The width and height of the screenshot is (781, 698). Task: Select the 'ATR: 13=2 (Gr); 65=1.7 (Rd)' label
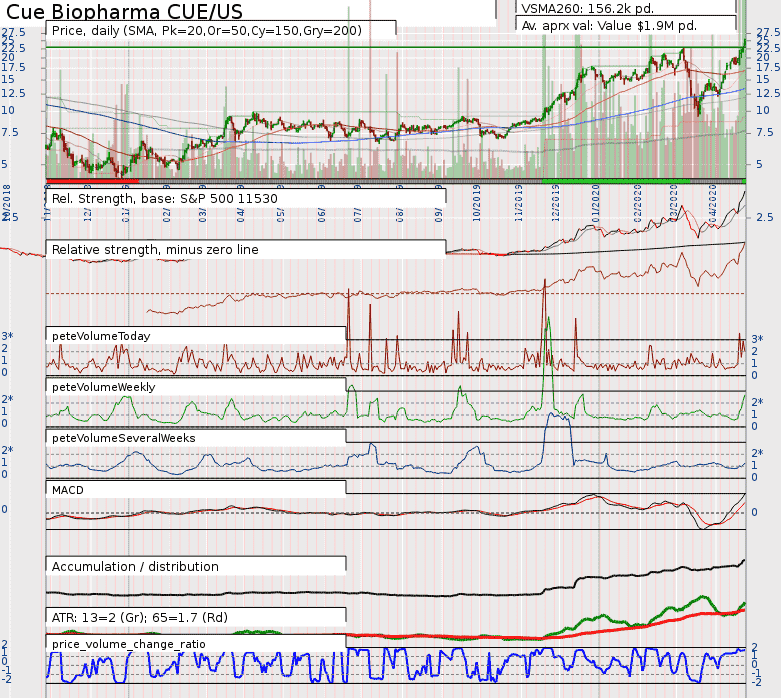coord(139,617)
